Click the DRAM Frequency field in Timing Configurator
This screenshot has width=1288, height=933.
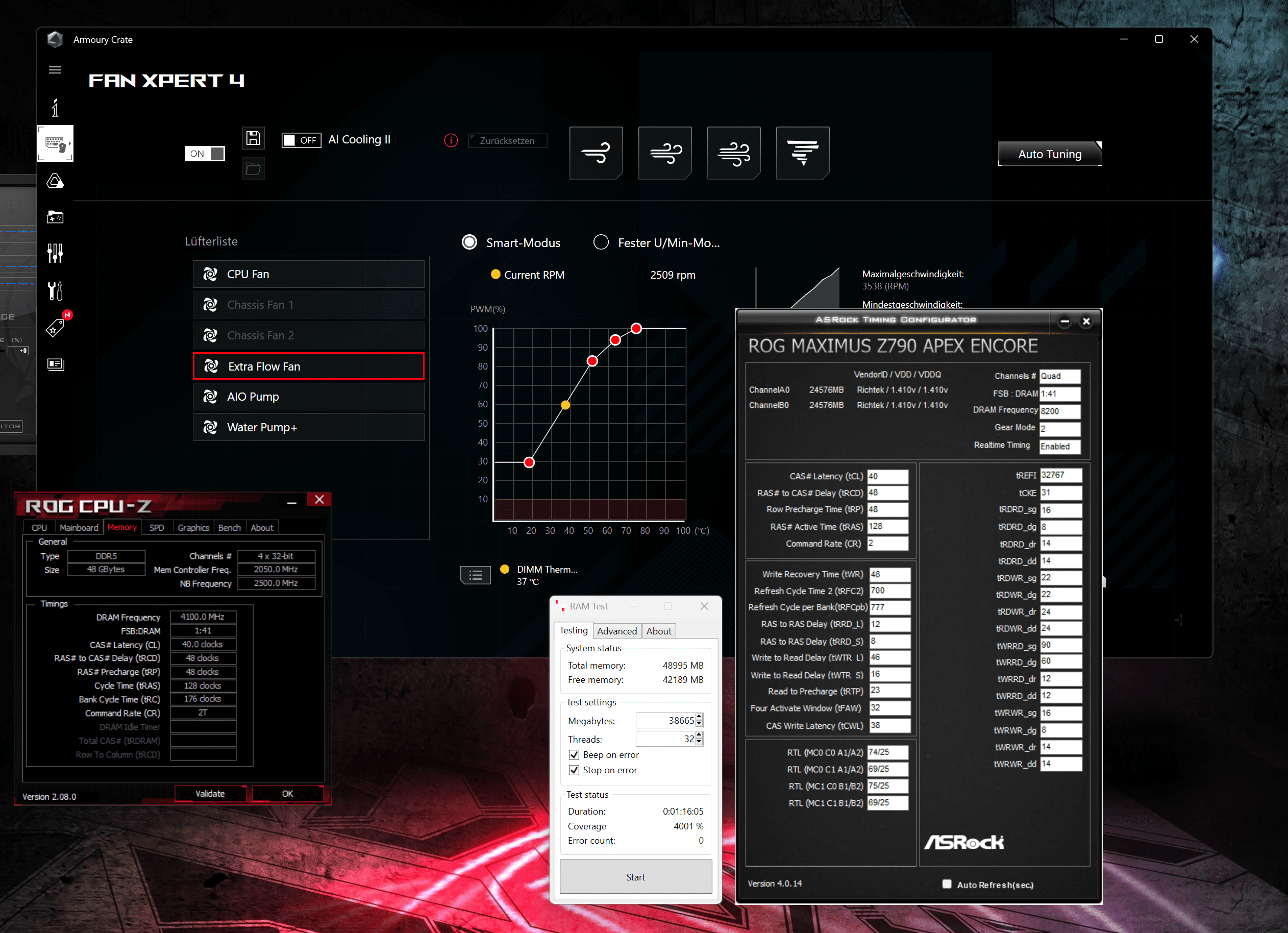[1060, 411]
